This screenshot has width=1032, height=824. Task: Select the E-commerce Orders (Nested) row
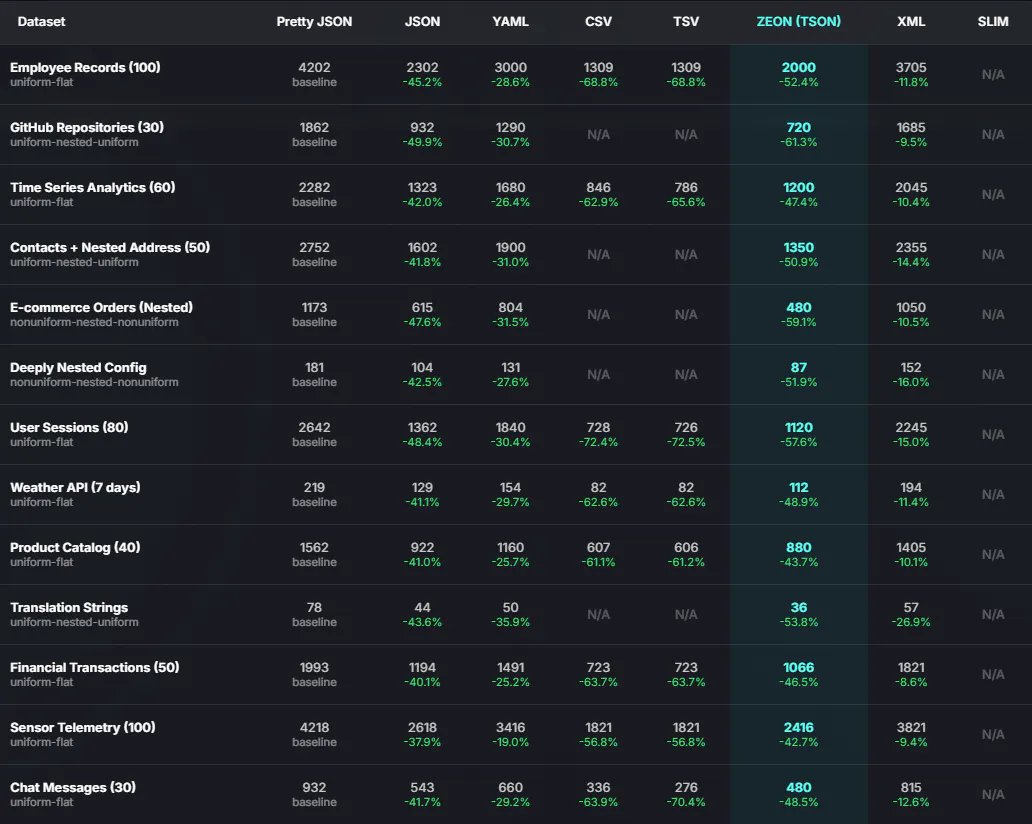[516, 315]
